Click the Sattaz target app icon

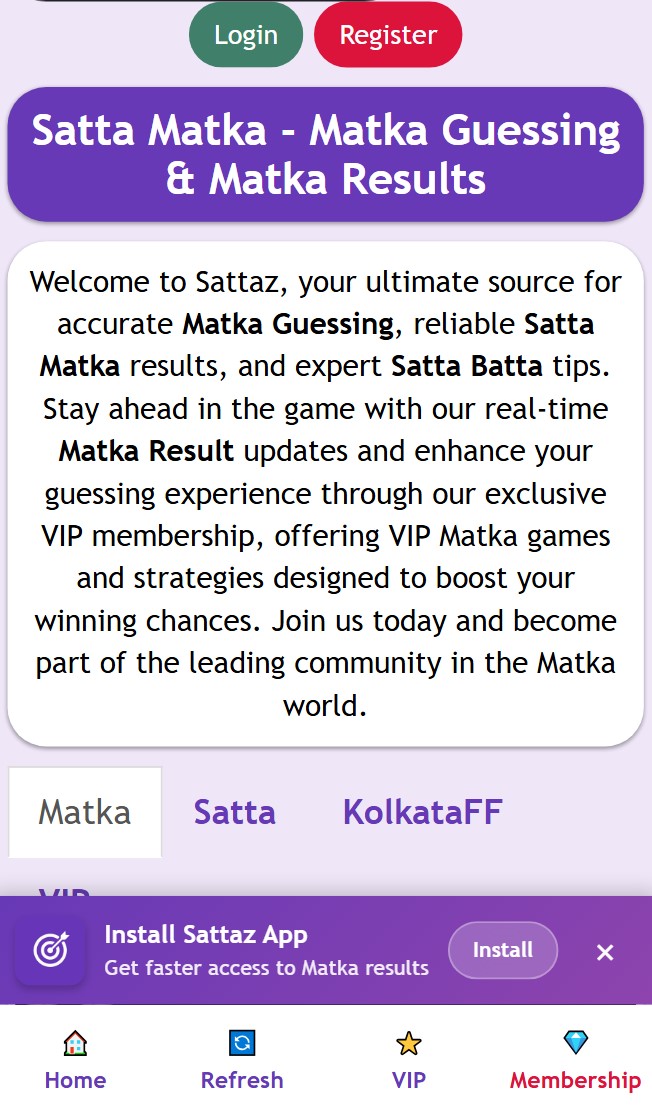pos(49,950)
